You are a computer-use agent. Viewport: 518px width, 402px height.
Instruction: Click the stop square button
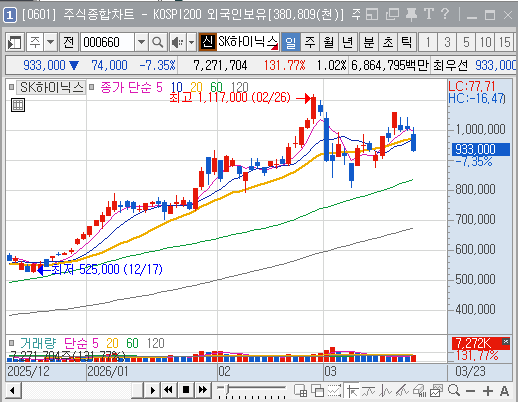click(x=186, y=390)
